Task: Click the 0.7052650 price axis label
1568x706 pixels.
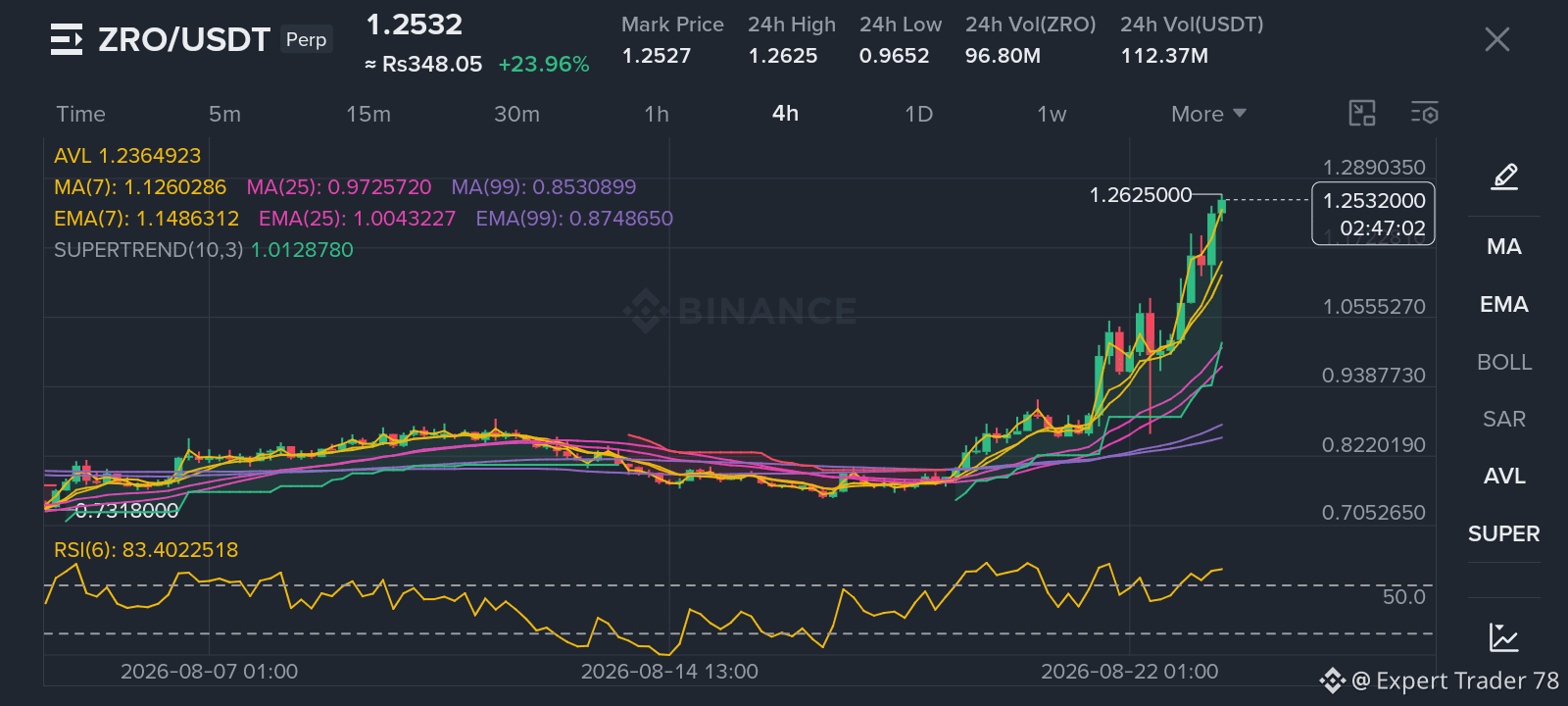Action: tap(1374, 513)
